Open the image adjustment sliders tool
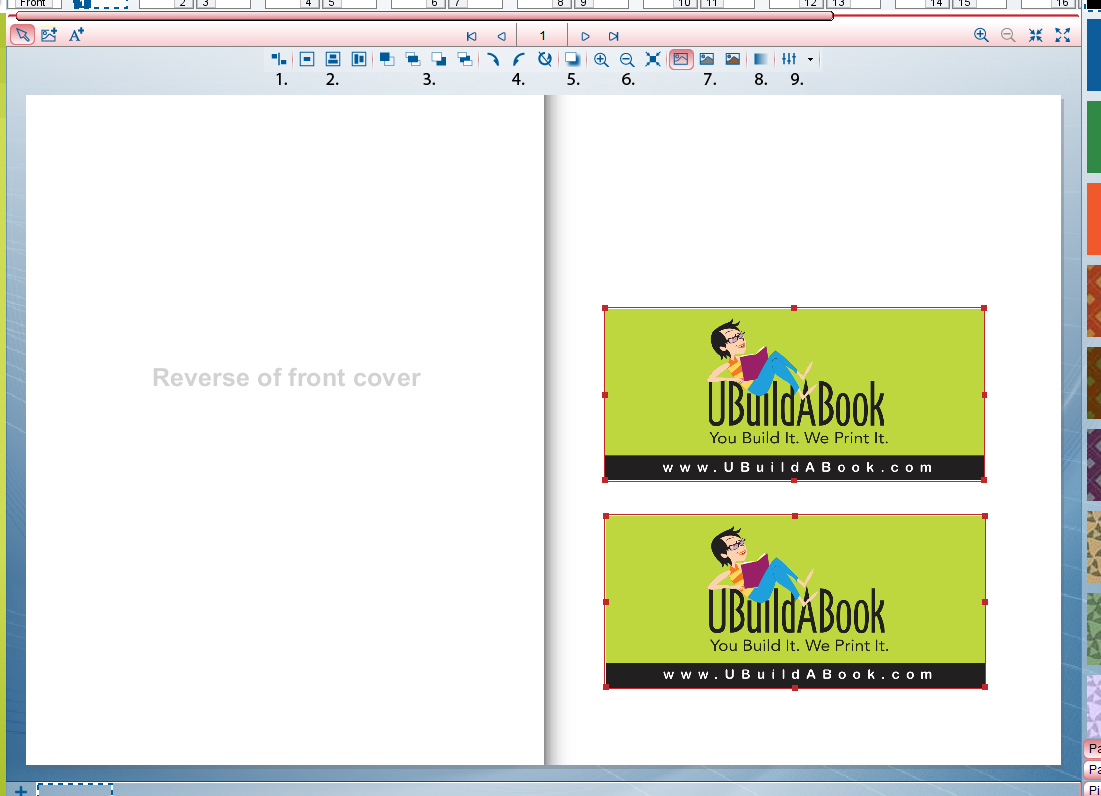Viewport: 1101px width, 796px height. click(x=789, y=60)
